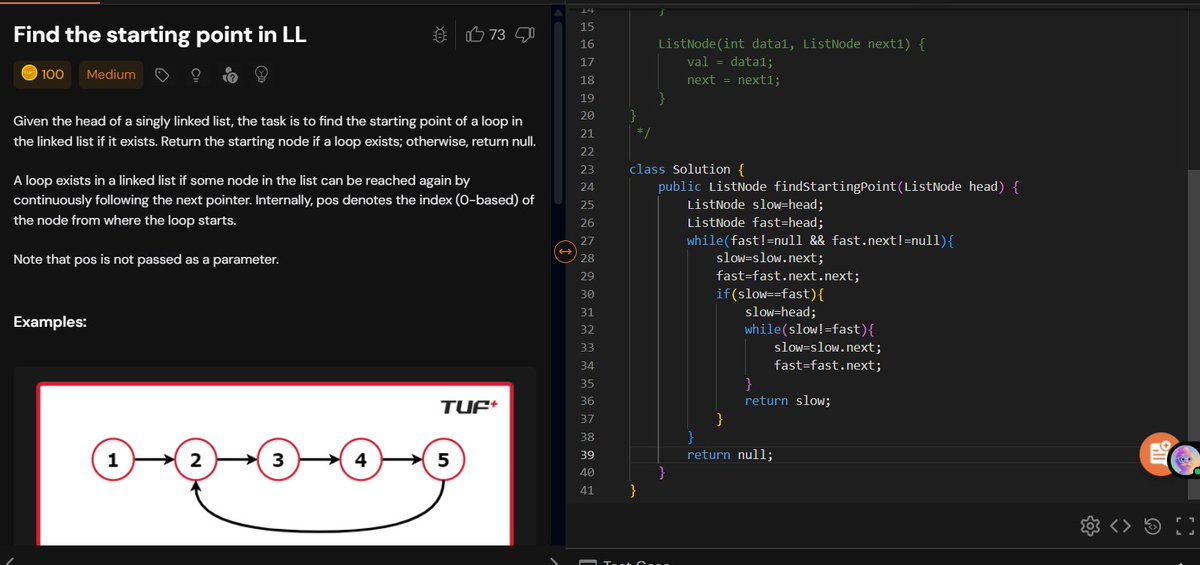This screenshot has height=565, width=1200.
Task: Like the problem with thumbs up
Action: pos(475,35)
